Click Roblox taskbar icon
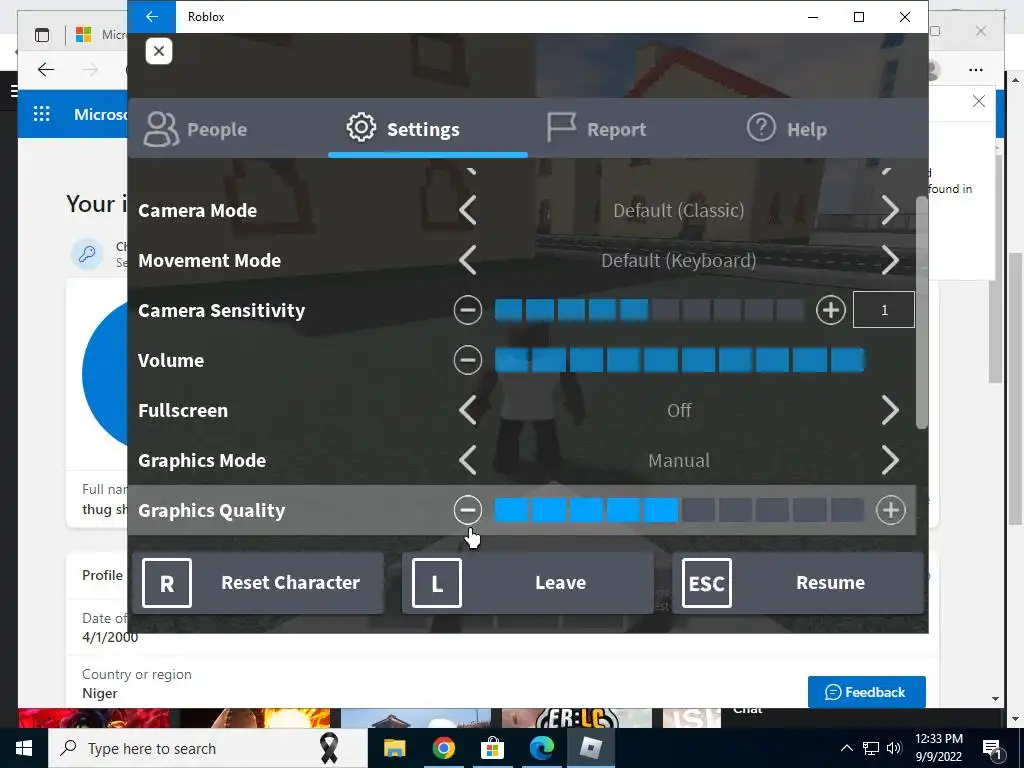This screenshot has width=1024, height=768. tap(590, 748)
